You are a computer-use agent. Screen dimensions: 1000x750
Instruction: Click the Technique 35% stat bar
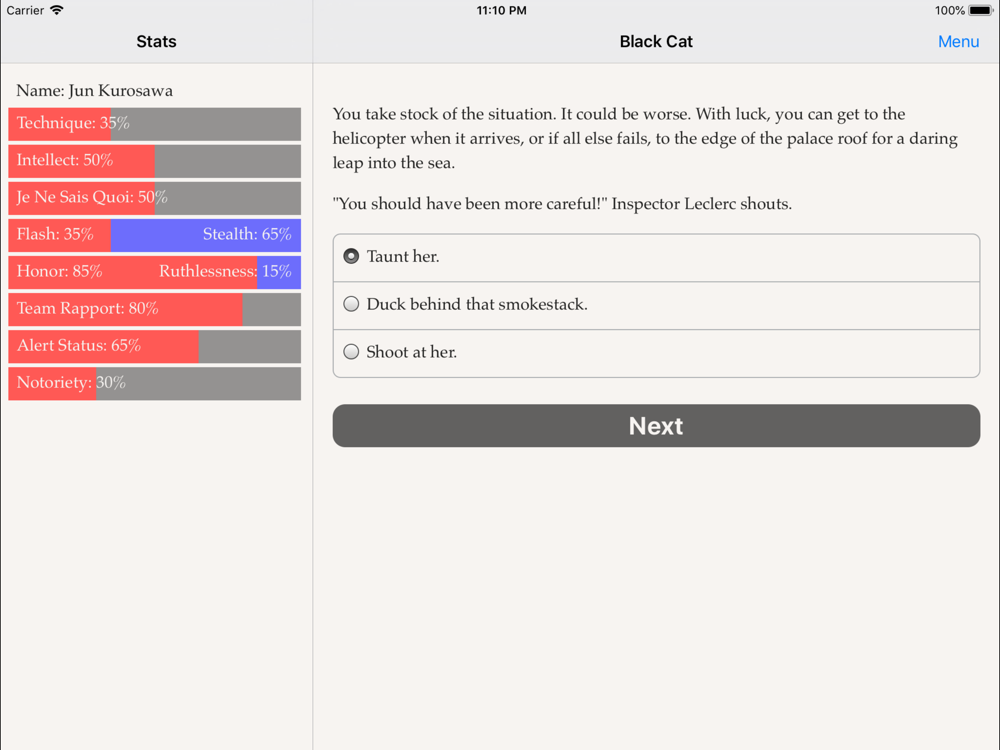click(154, 124)
